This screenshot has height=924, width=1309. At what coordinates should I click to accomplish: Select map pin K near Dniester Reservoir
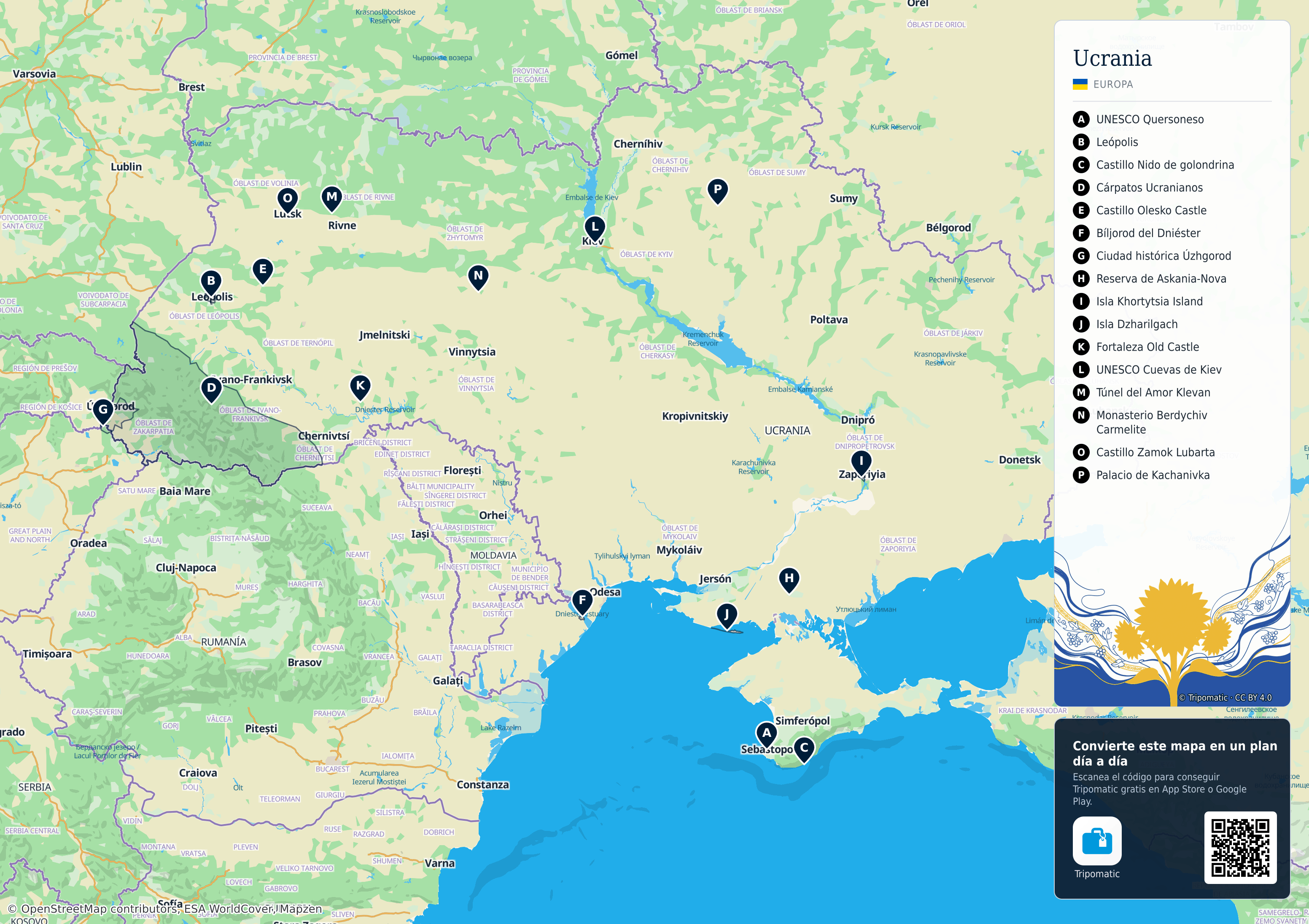pyautogui.click(x=360, y=388)
